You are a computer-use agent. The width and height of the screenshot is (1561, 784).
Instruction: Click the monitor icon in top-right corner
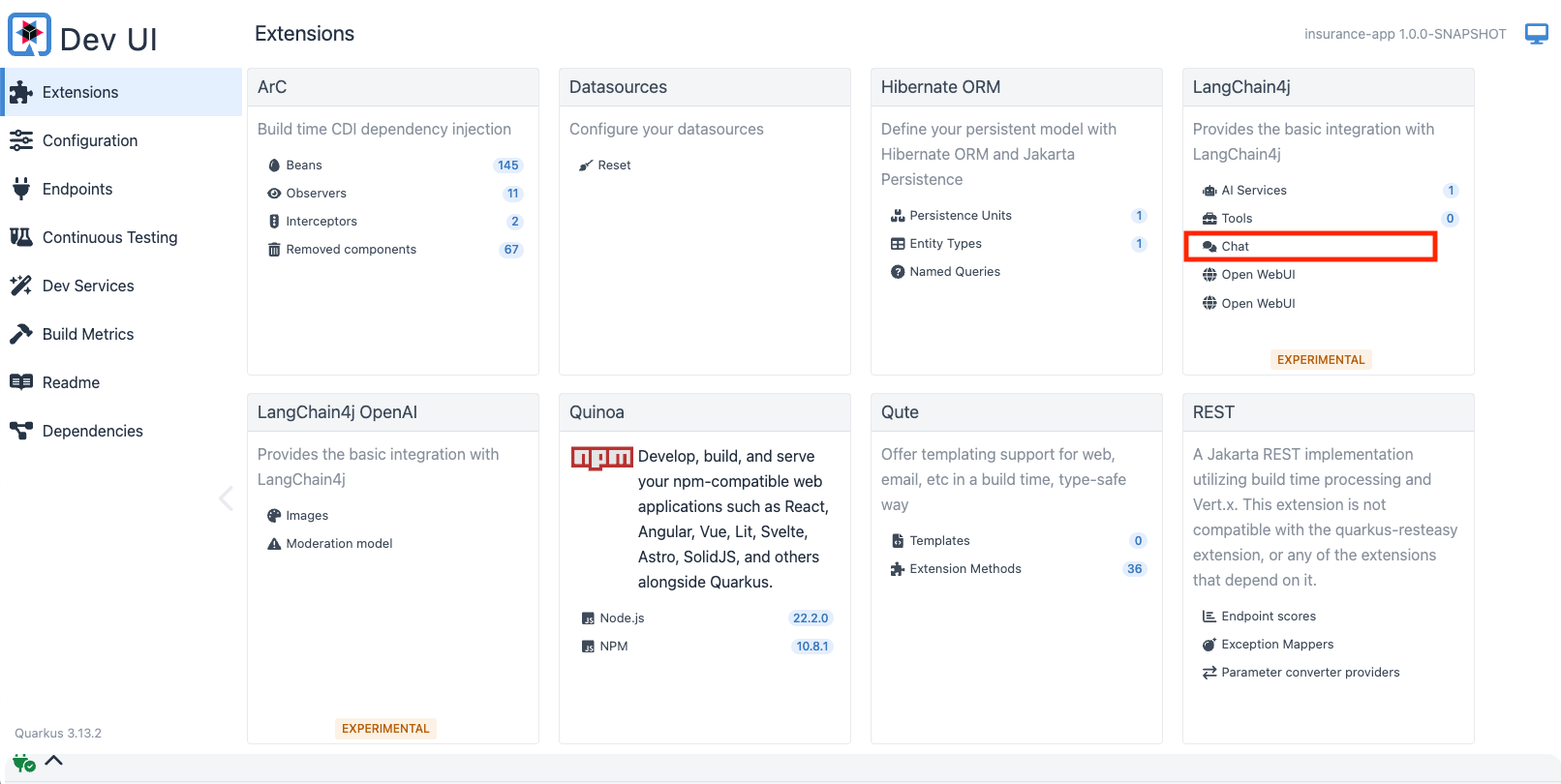pos(1536,34)
